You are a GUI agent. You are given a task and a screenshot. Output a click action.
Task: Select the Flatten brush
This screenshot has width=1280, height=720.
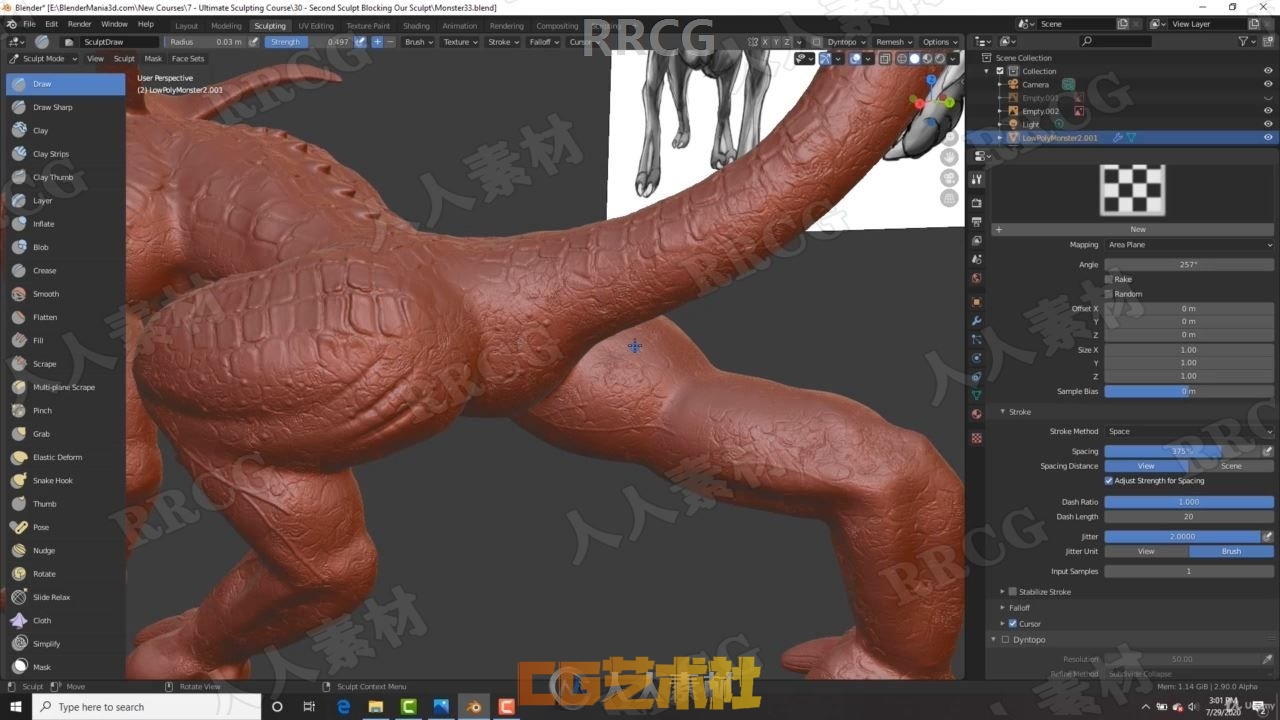pyautogui.click(x=65, y=317)
